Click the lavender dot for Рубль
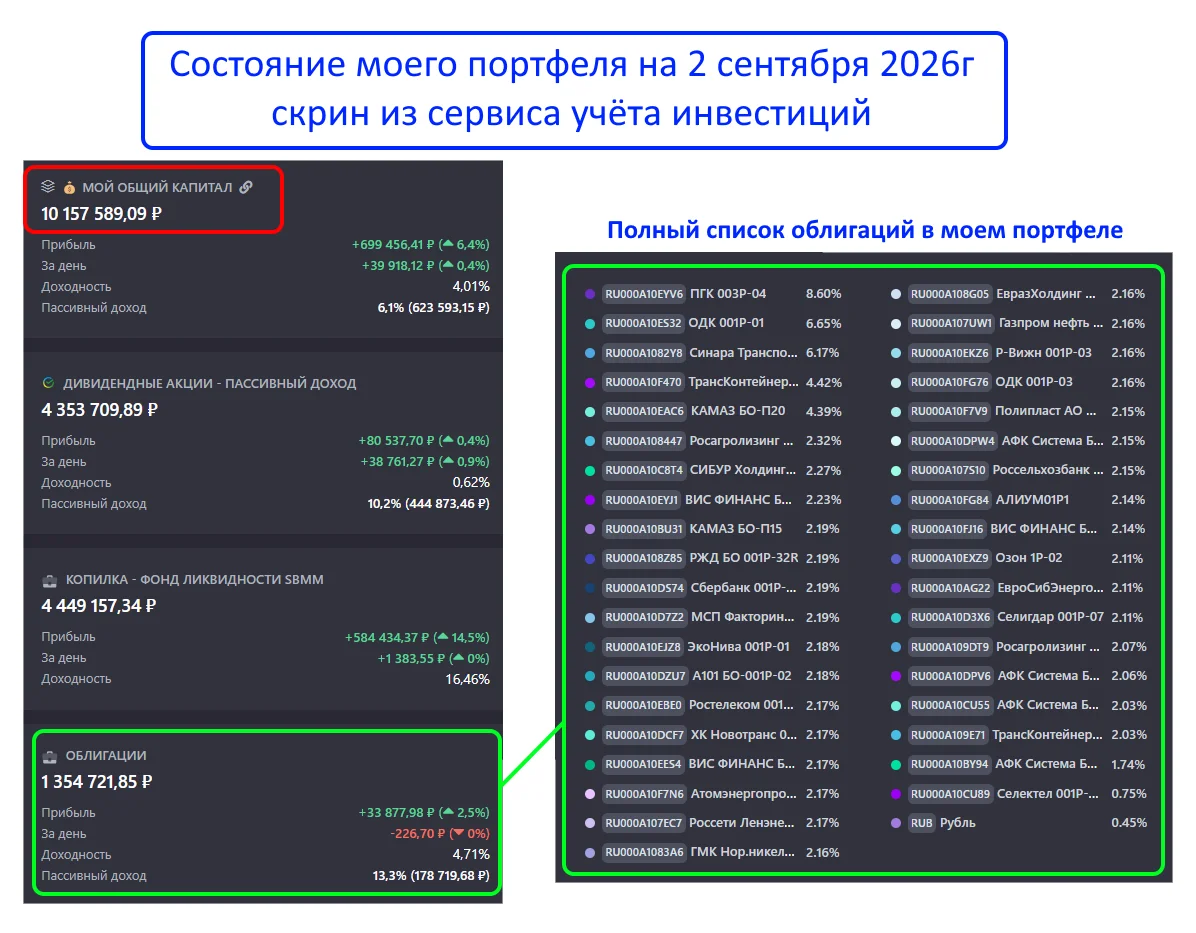1196x933 pixels. [895, 823]
